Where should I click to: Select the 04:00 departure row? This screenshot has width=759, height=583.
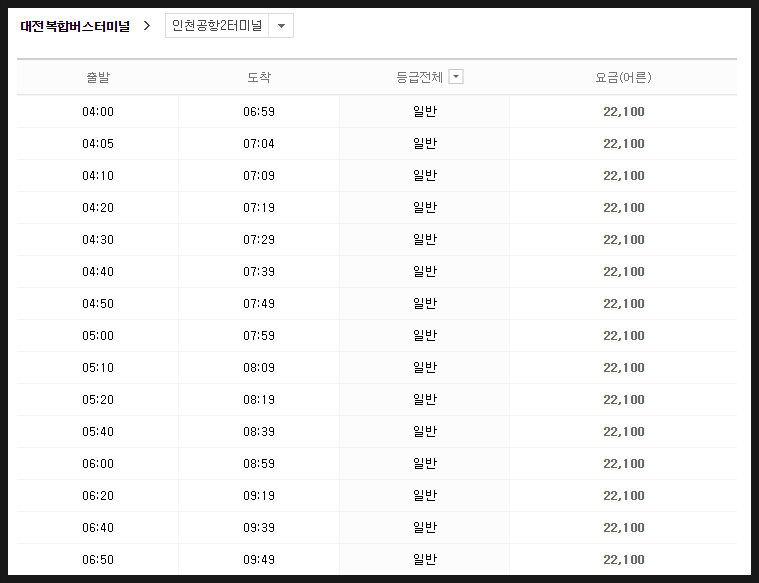pos(377,111)
